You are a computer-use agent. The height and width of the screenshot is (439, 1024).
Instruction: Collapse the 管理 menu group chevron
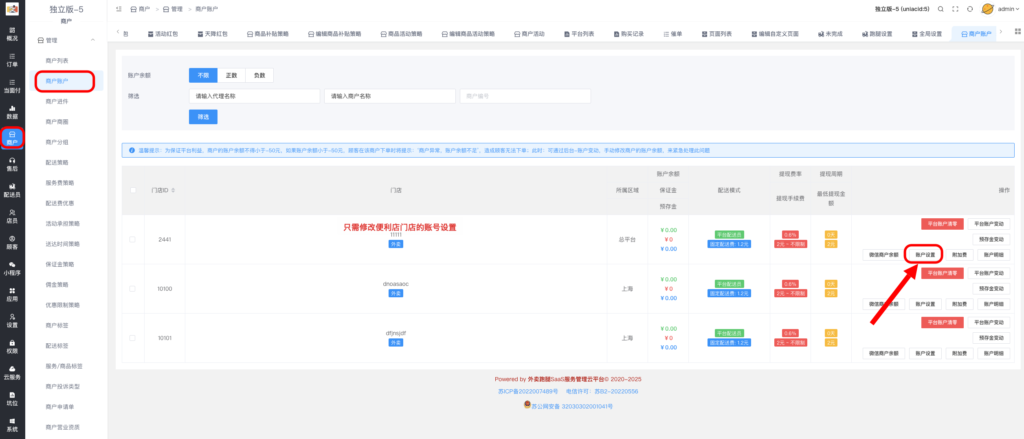pos(93,40)
